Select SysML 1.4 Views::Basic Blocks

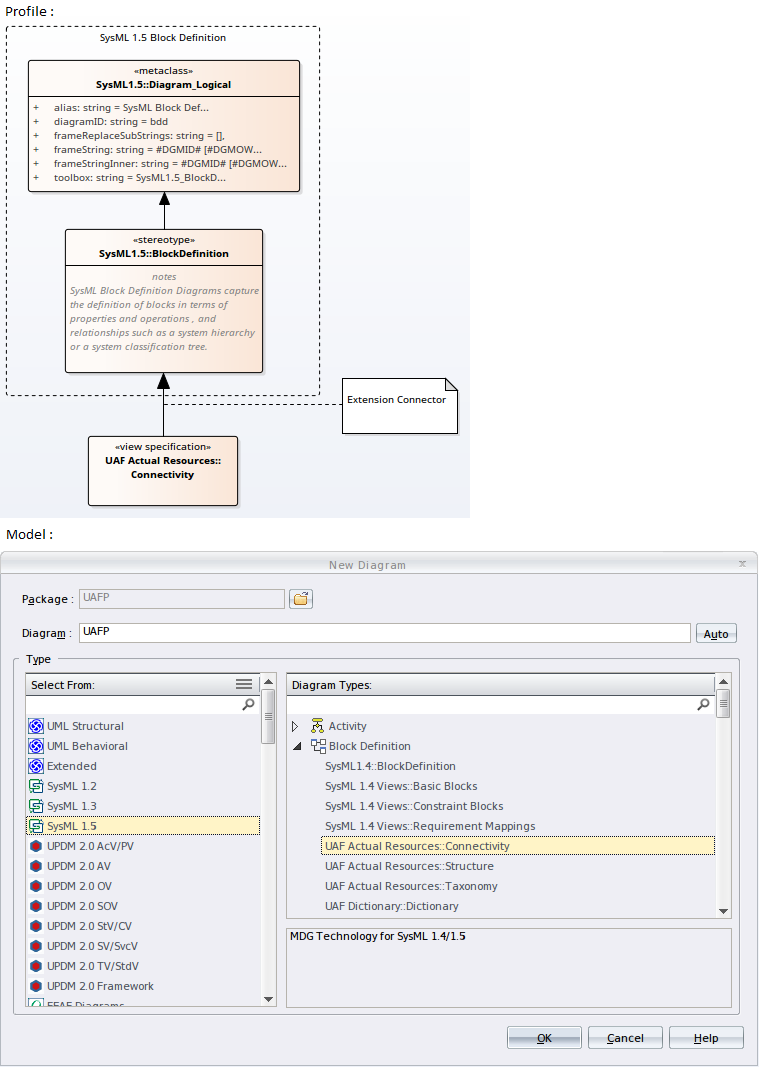[x=400, y=786]
